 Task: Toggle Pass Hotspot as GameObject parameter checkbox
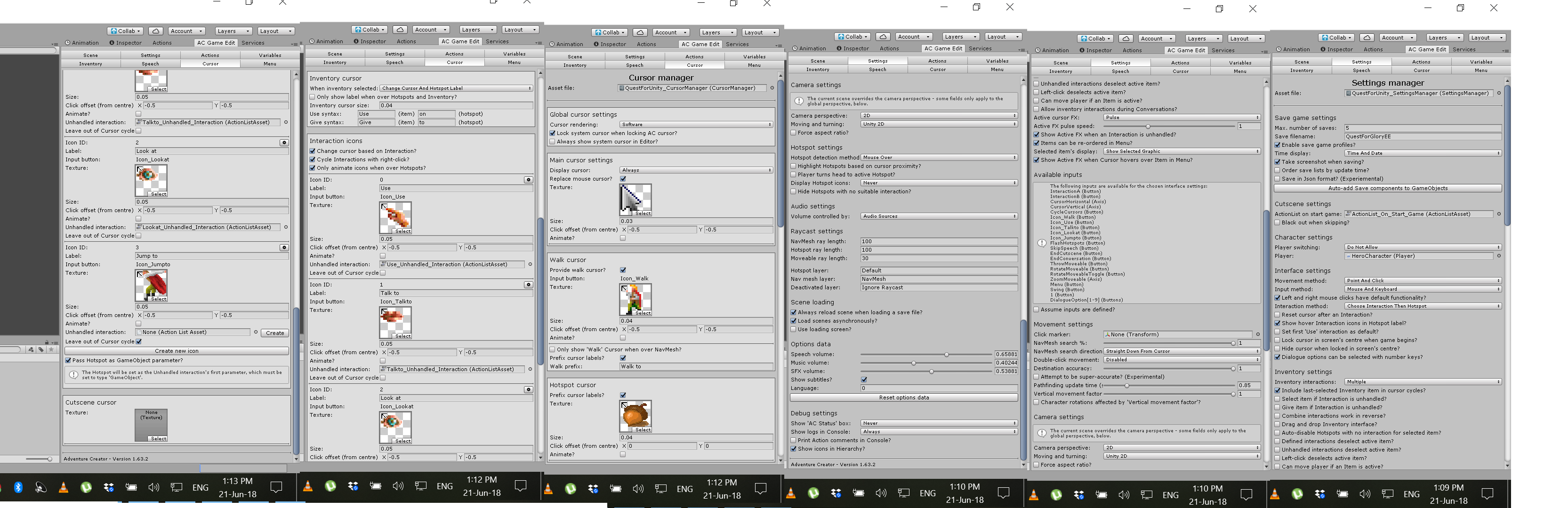coord(68,360)
